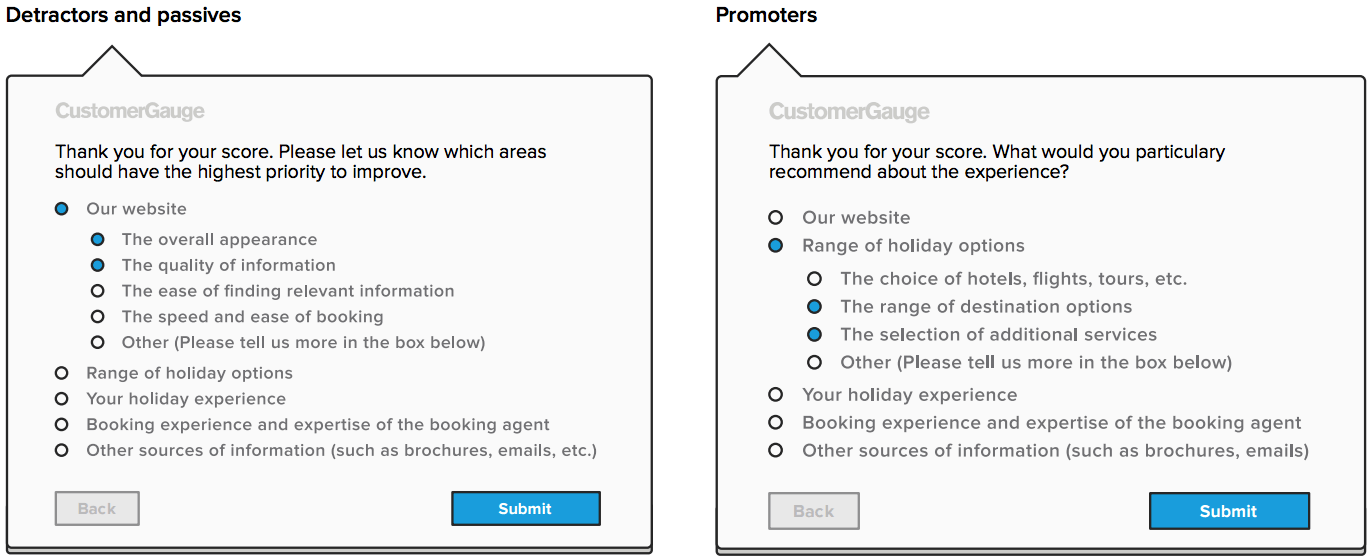1371x560 pixels.
Task: Select 'The selection of additional services'
Action: 814,334
